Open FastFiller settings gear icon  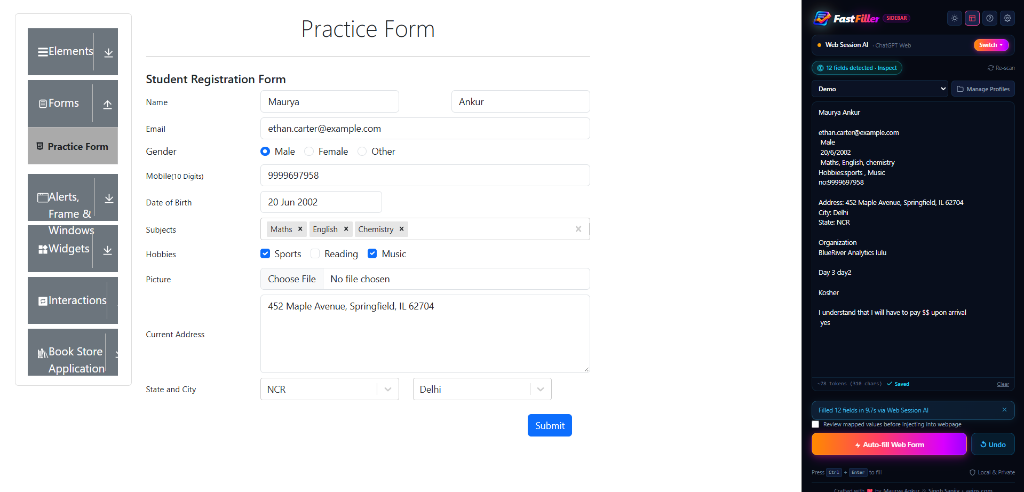(x=1008, y=18)
